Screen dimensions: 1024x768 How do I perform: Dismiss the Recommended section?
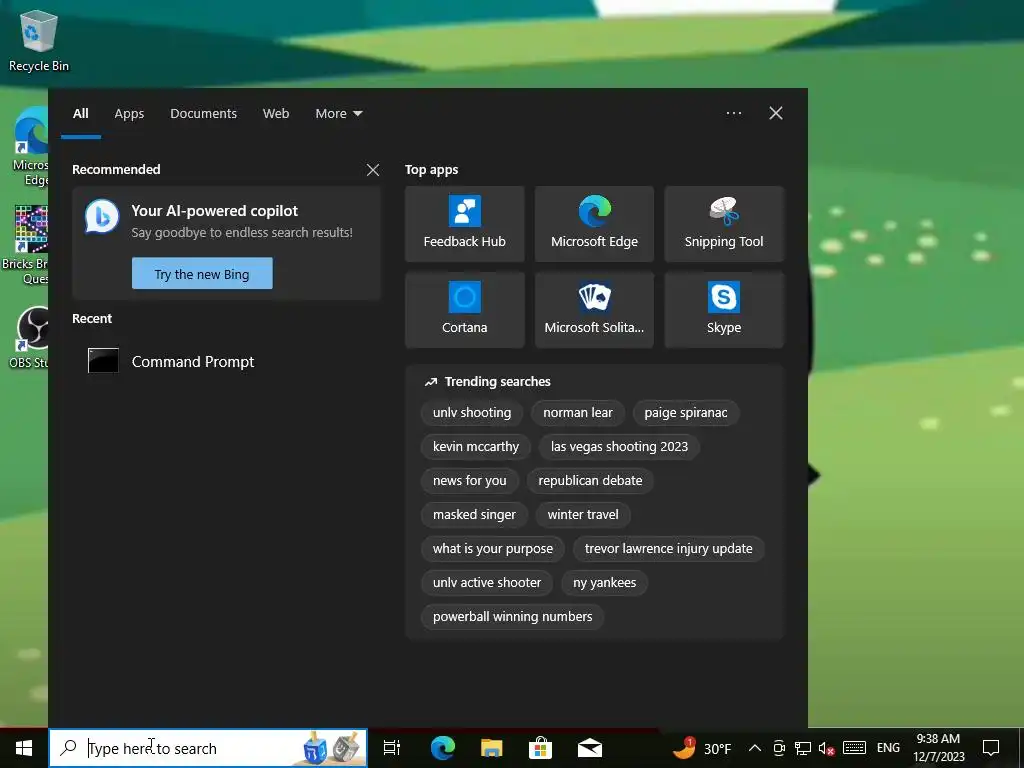click(x=373, y=170)
